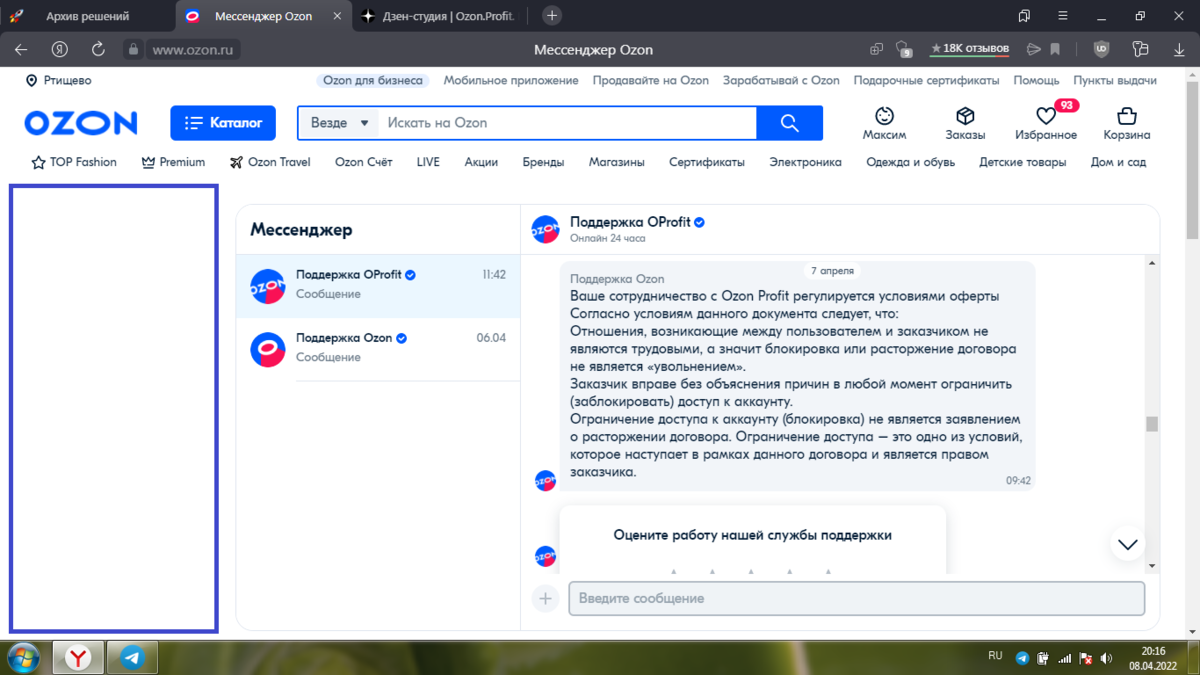The height and width of the screenshot is (675, 1200).
Task: Focus the Введите сообщение input field
Action: [x=857, y=599]
